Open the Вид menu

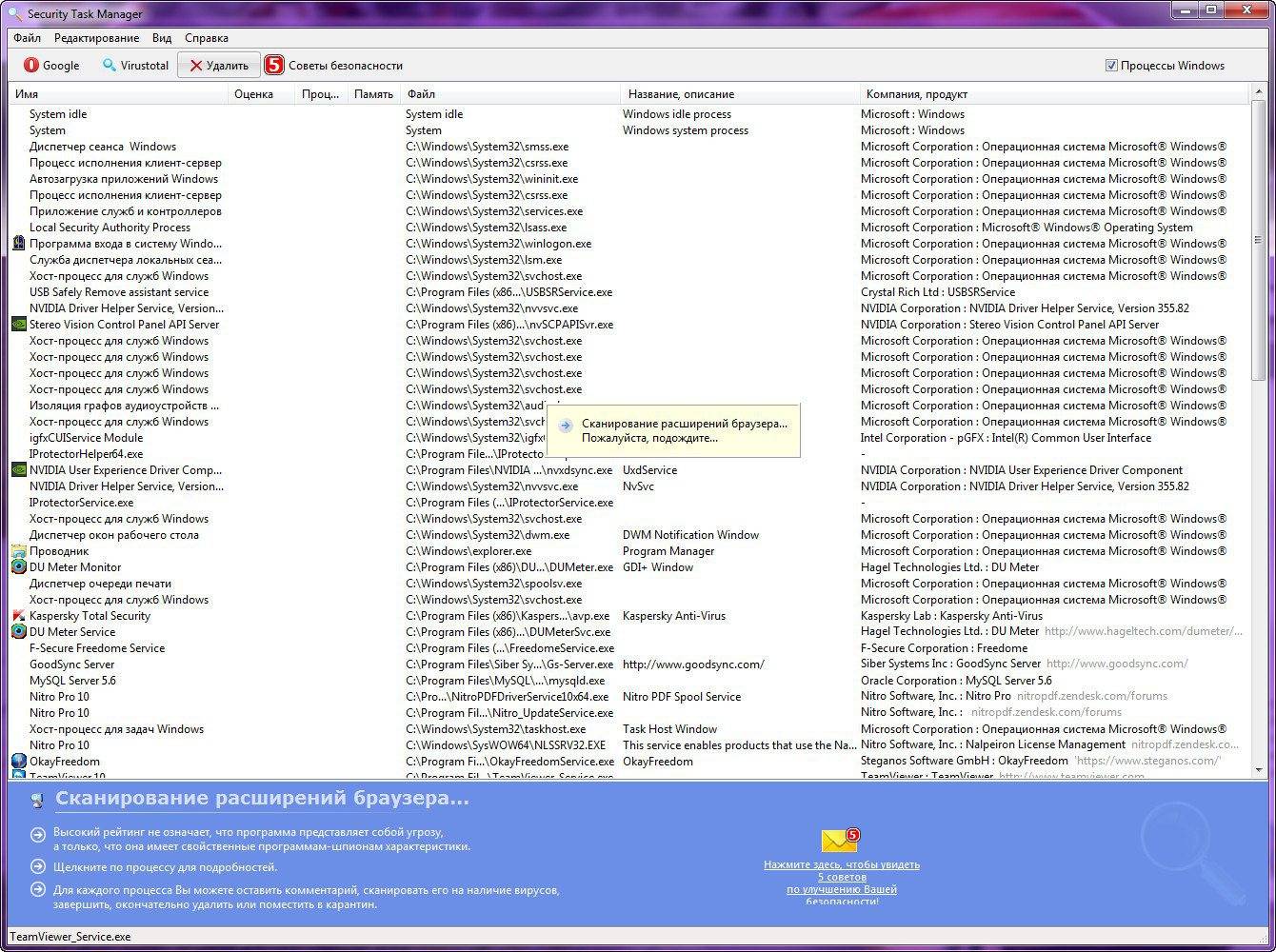pyautogui.click(x=162, y=38)
